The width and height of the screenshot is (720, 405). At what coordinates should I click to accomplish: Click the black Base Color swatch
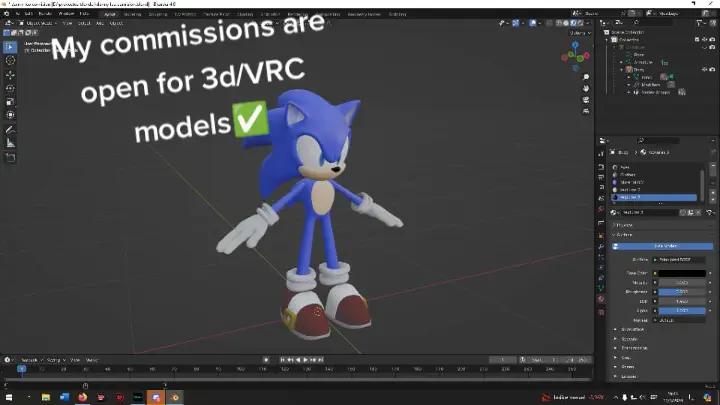point(682,273)
